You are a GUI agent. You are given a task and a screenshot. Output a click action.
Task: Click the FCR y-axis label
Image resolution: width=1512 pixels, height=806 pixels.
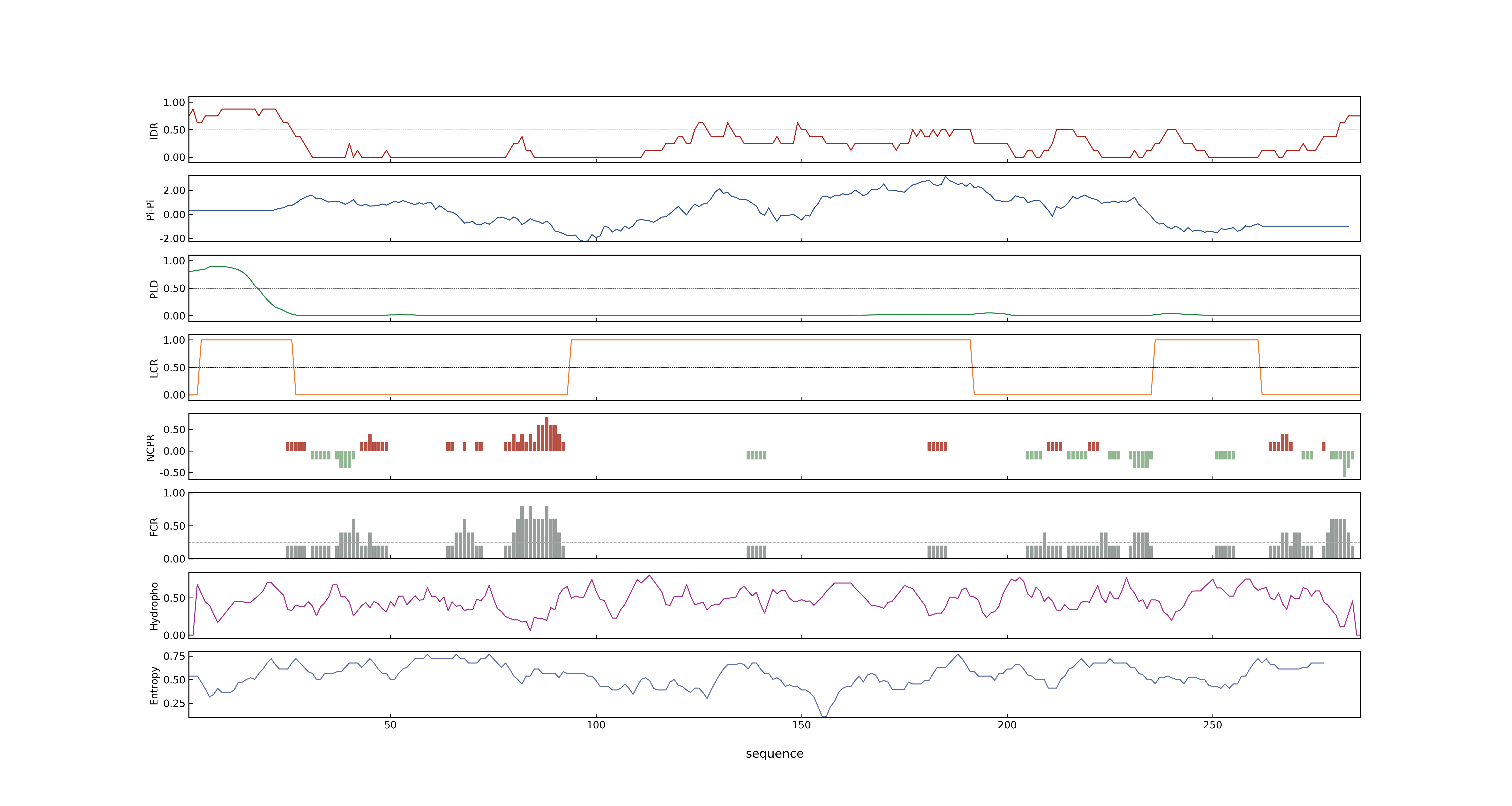tap(154, 526)
